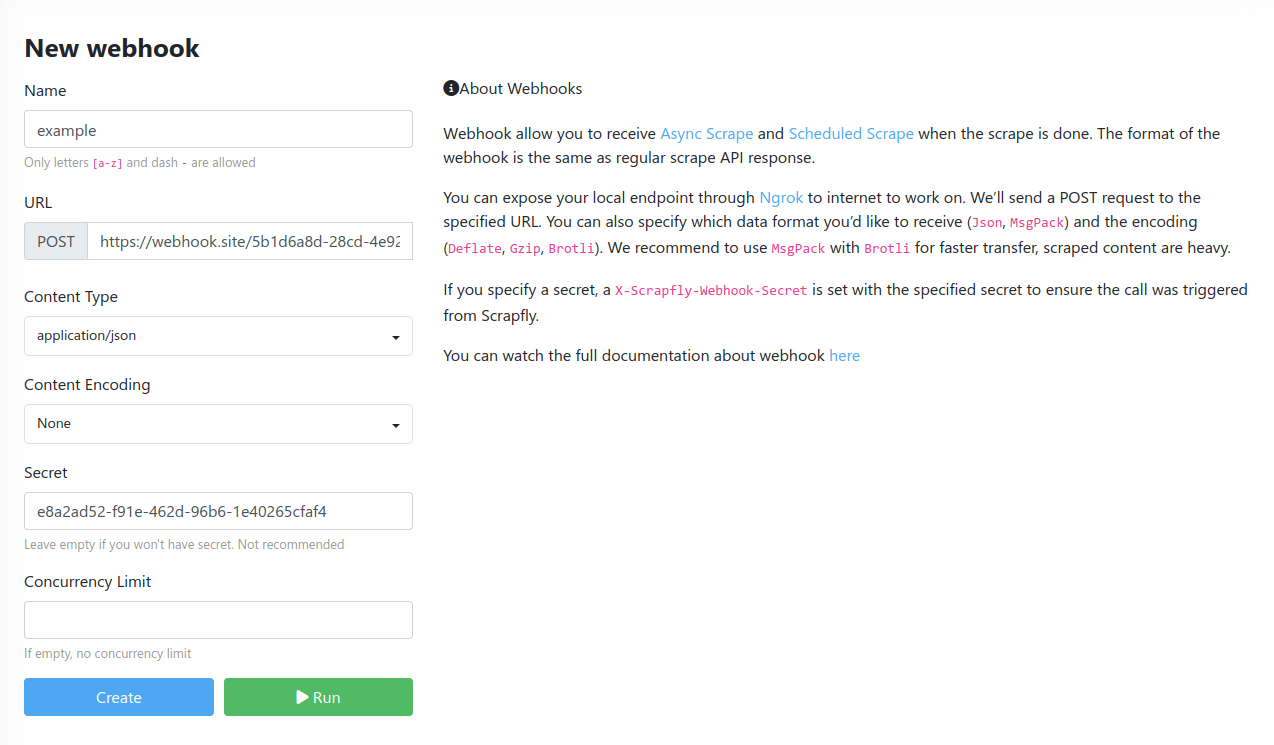Select the webhook.site URL input field
The width and height of the screenshot is (1274, 745).
click(250, 241)
